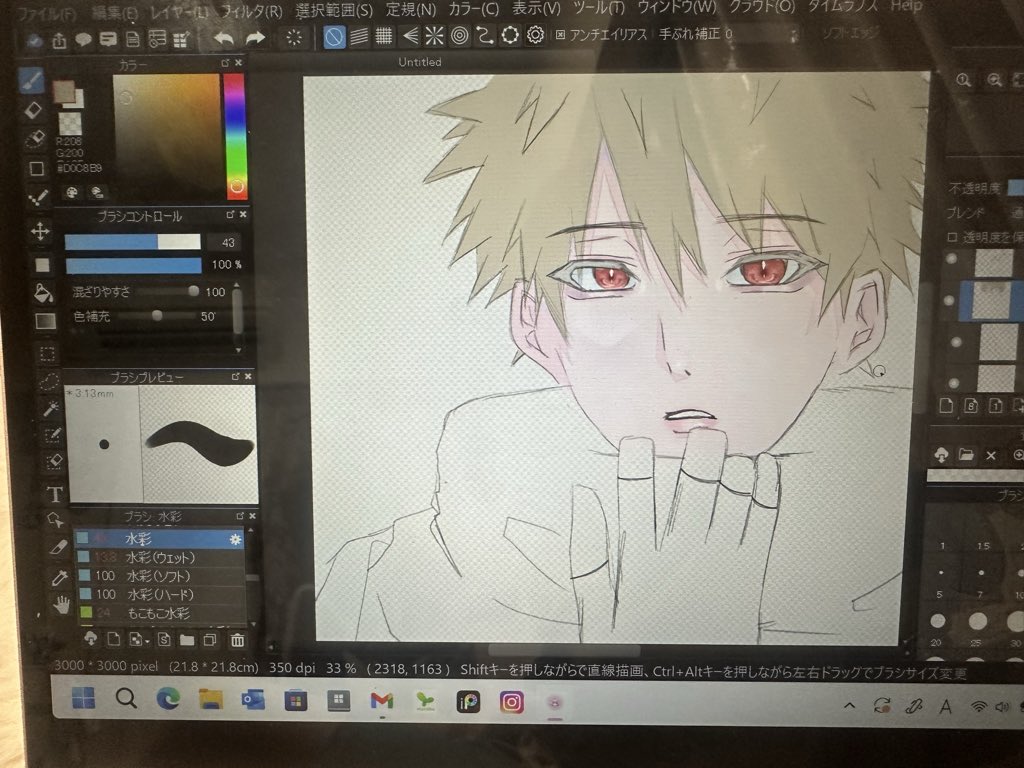Image resolution: width=1024 pixels, height=768 pixels.
Task: Enable the ellipse snap guide
Action: pyautogui.click(x=510, y=35)
